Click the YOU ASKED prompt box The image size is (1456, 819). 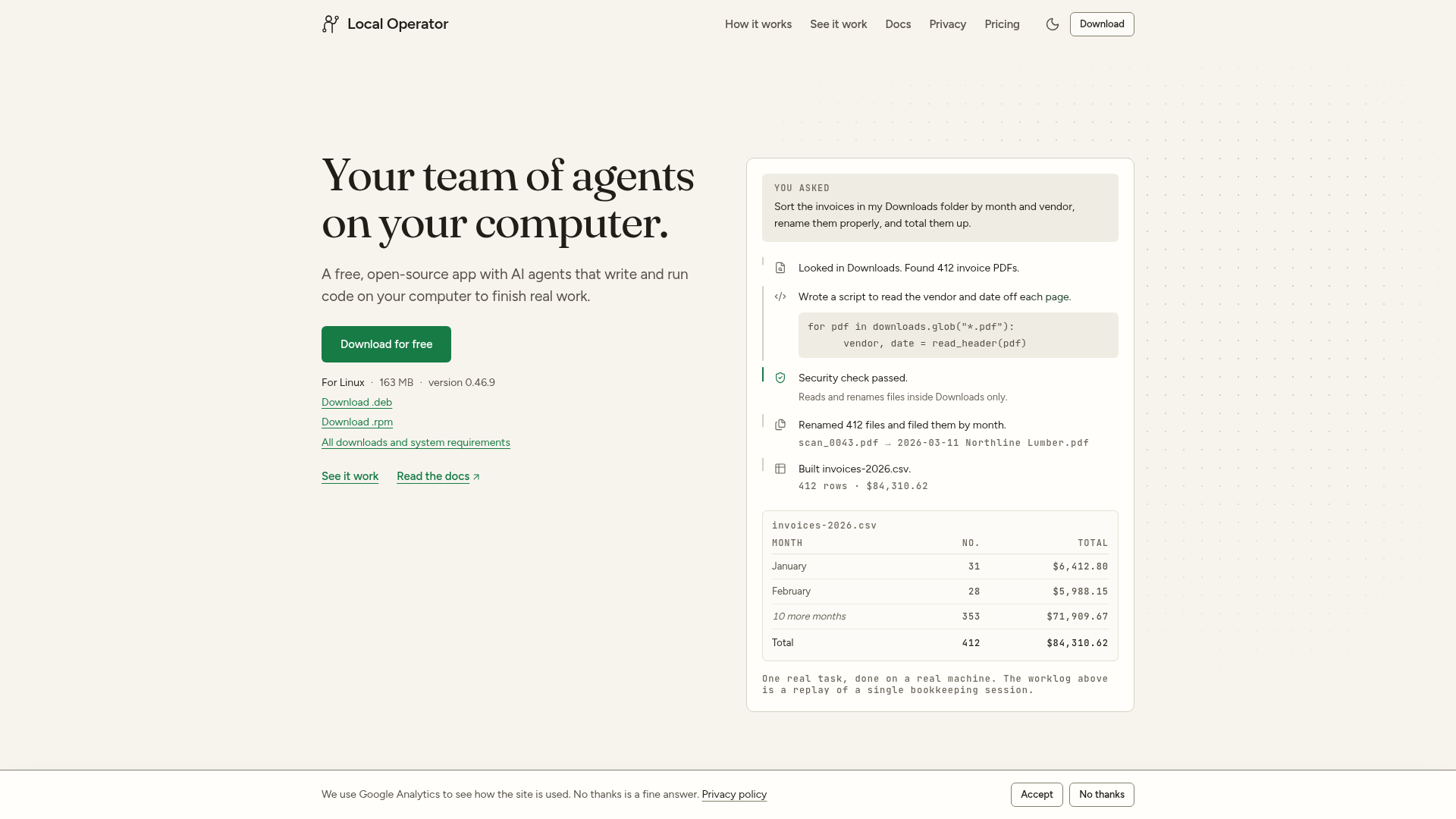click(x=940, y=208)
